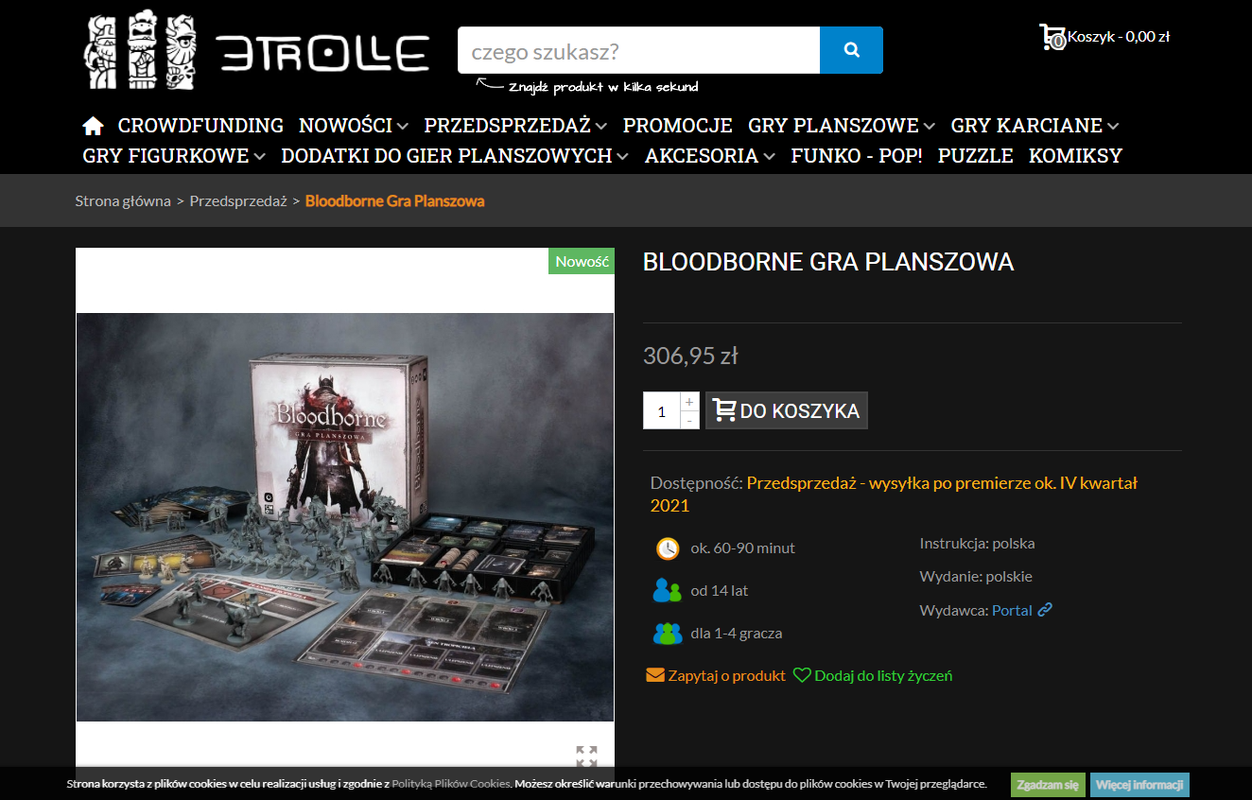Viewport: 1252px width, 800px height.
Task: Expand the Gry planszowe menu
Action: (842, 125)
